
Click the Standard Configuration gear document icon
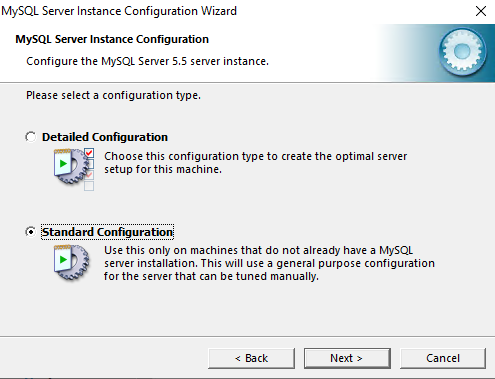pyautogui.click(x=71, y=263)
